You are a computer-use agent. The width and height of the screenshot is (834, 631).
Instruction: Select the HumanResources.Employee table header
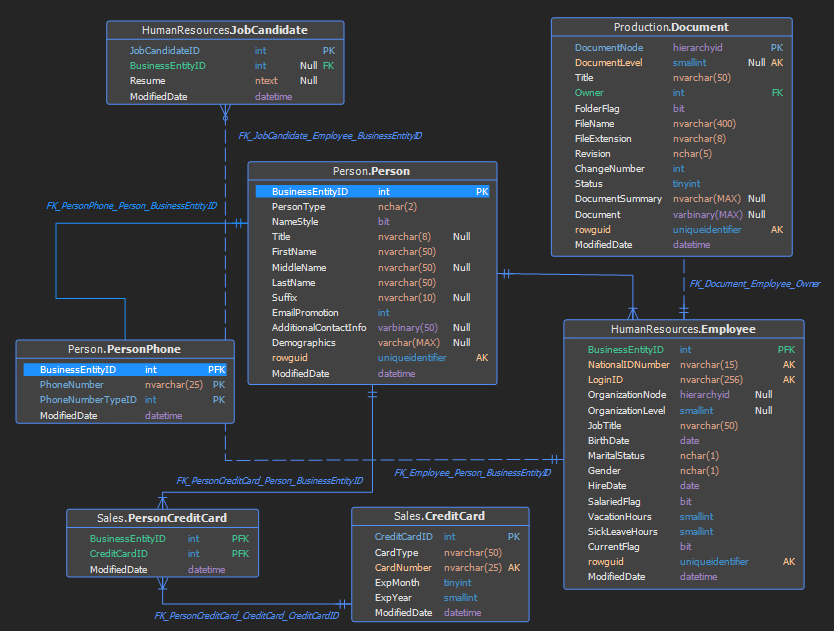(x=683, y=329)
